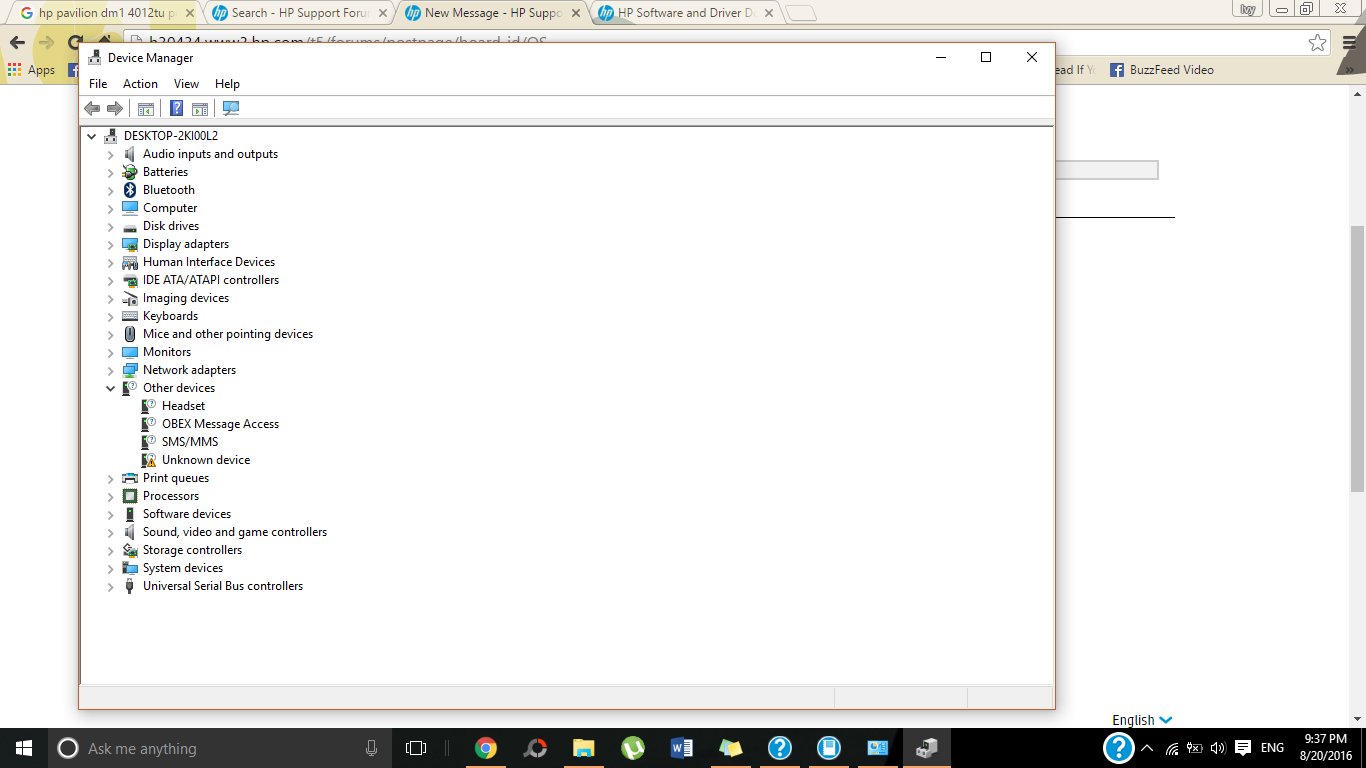
Task: Expand Universal Serial Bus controllers
Action: pos(110,587)
